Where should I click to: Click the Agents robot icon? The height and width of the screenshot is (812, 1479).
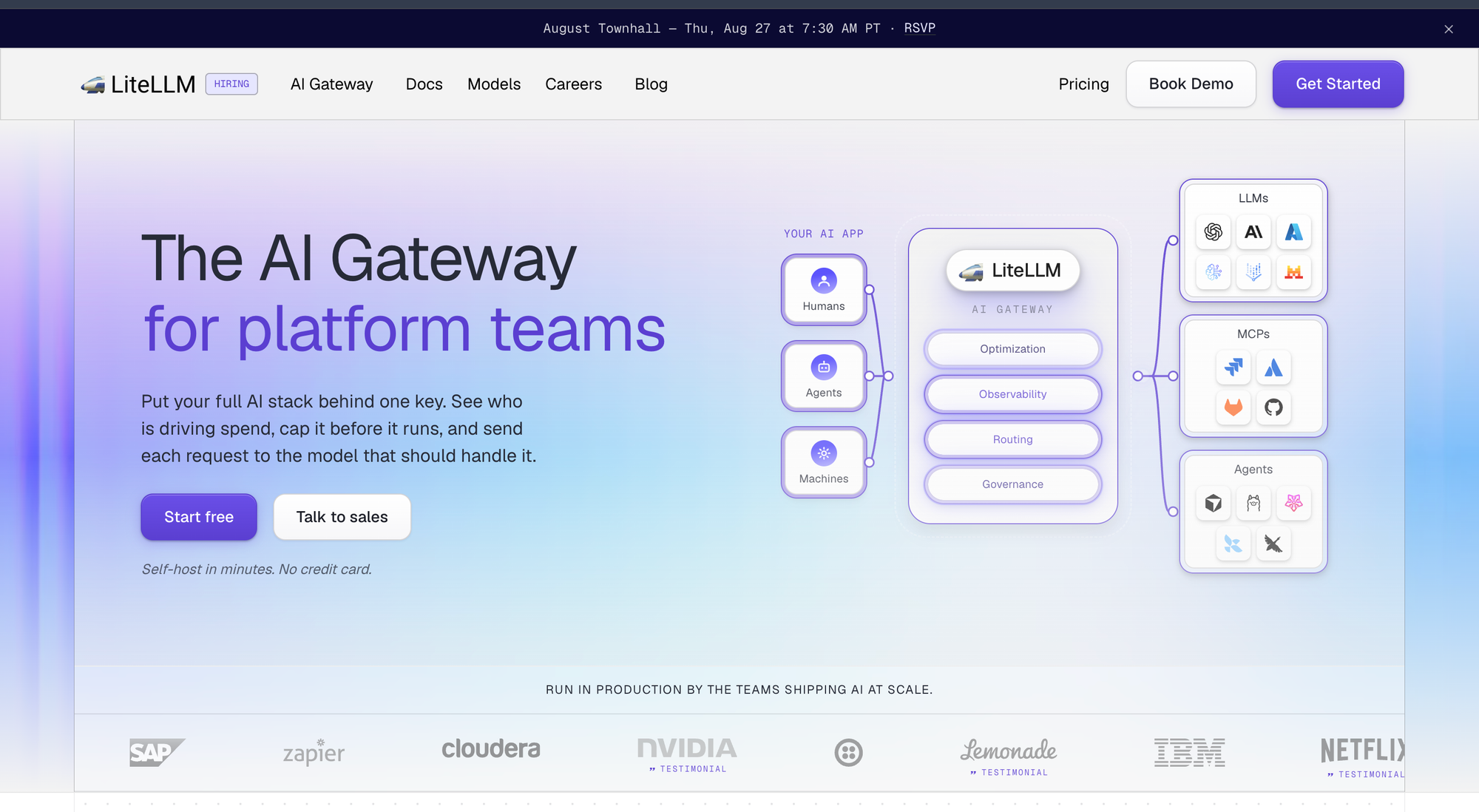tap(824, 368)
